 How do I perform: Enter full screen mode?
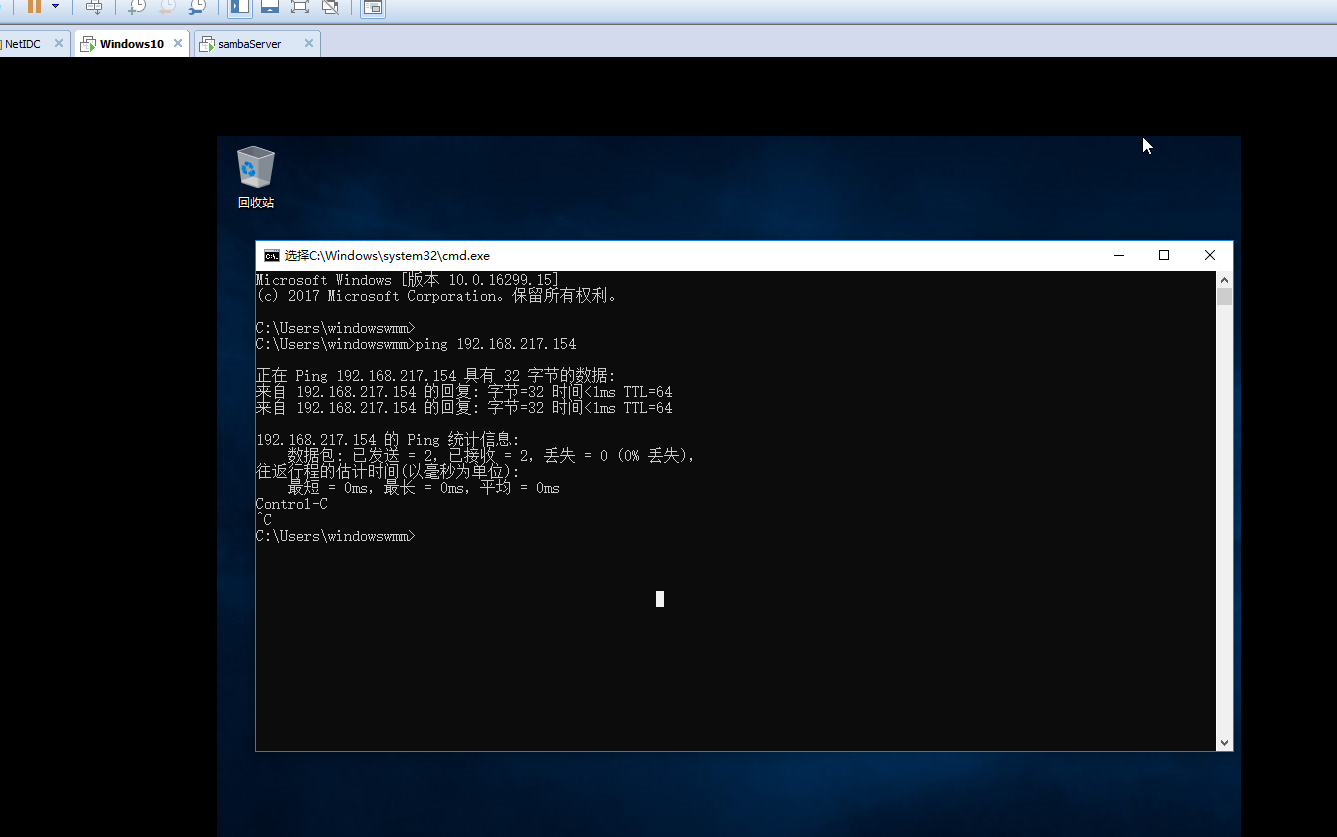(x=299, y=6)
